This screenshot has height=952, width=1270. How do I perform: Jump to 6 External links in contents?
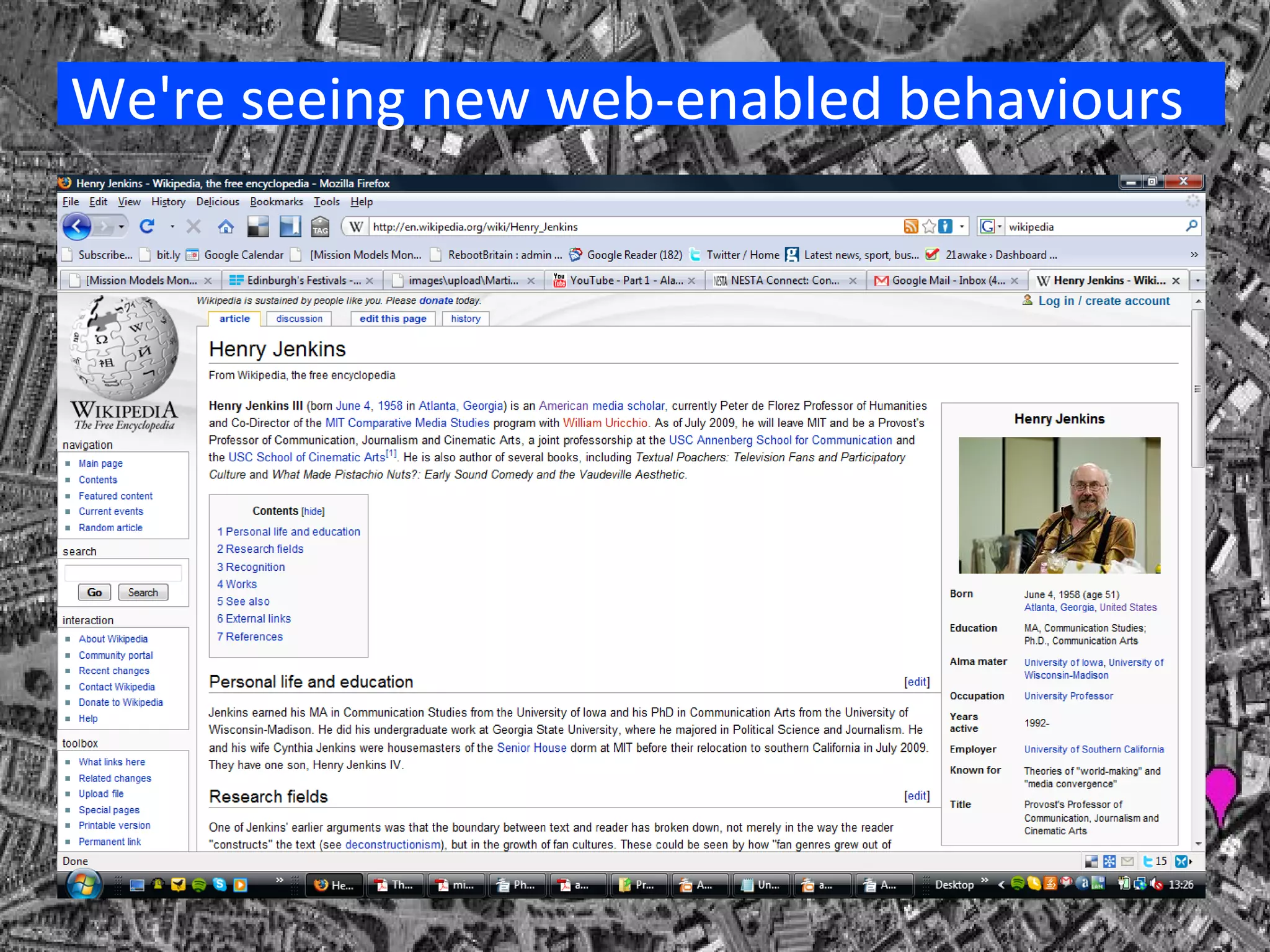click(x=254, y=619)
